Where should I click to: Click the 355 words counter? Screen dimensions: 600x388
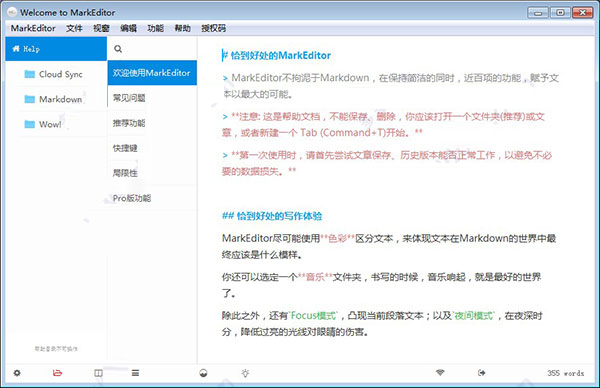click(x=566, y=373)
